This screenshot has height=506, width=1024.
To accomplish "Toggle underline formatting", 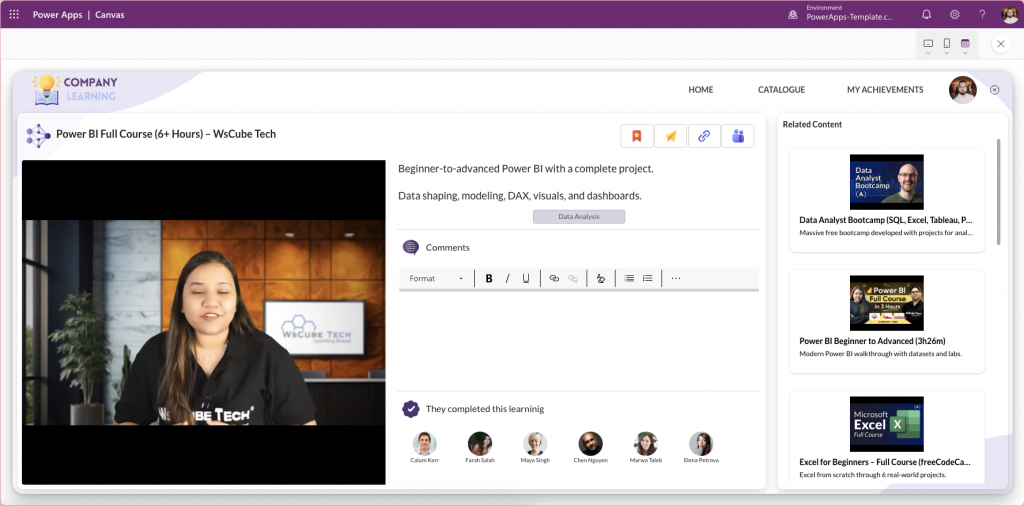I will 526,278.
